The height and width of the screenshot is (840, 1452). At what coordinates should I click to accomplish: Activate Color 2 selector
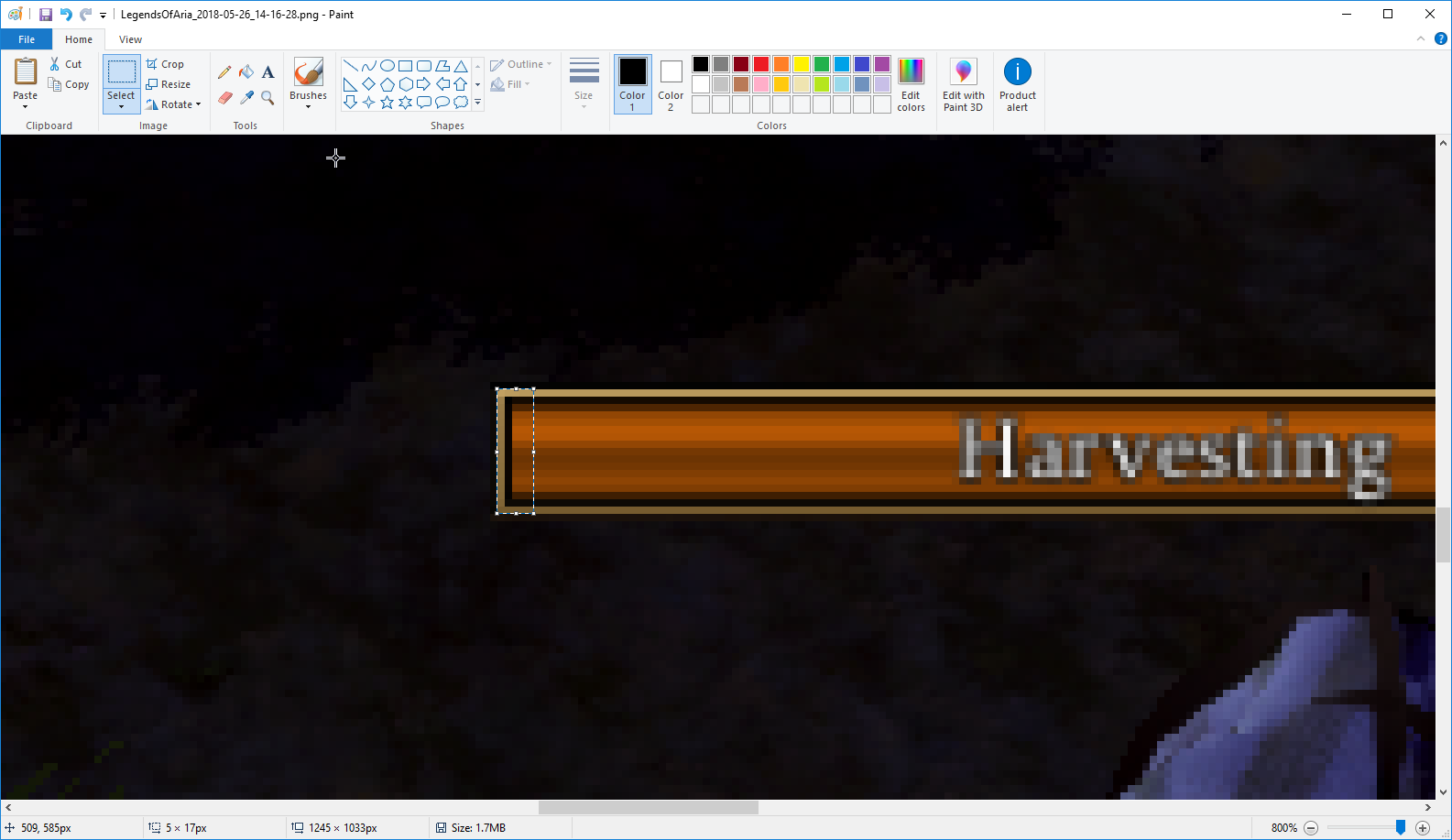pos(671,84)
